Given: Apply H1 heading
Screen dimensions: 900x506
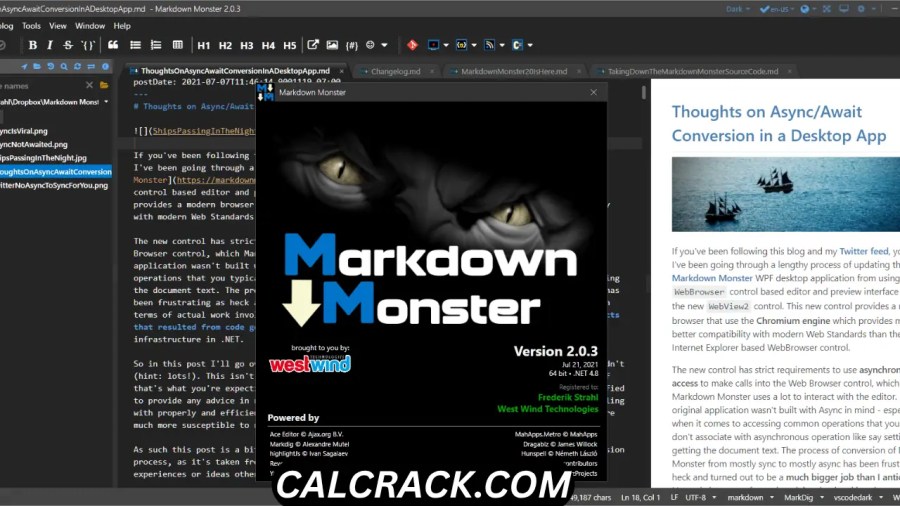Looking at the screenshot, I should (x=204, y=45).
